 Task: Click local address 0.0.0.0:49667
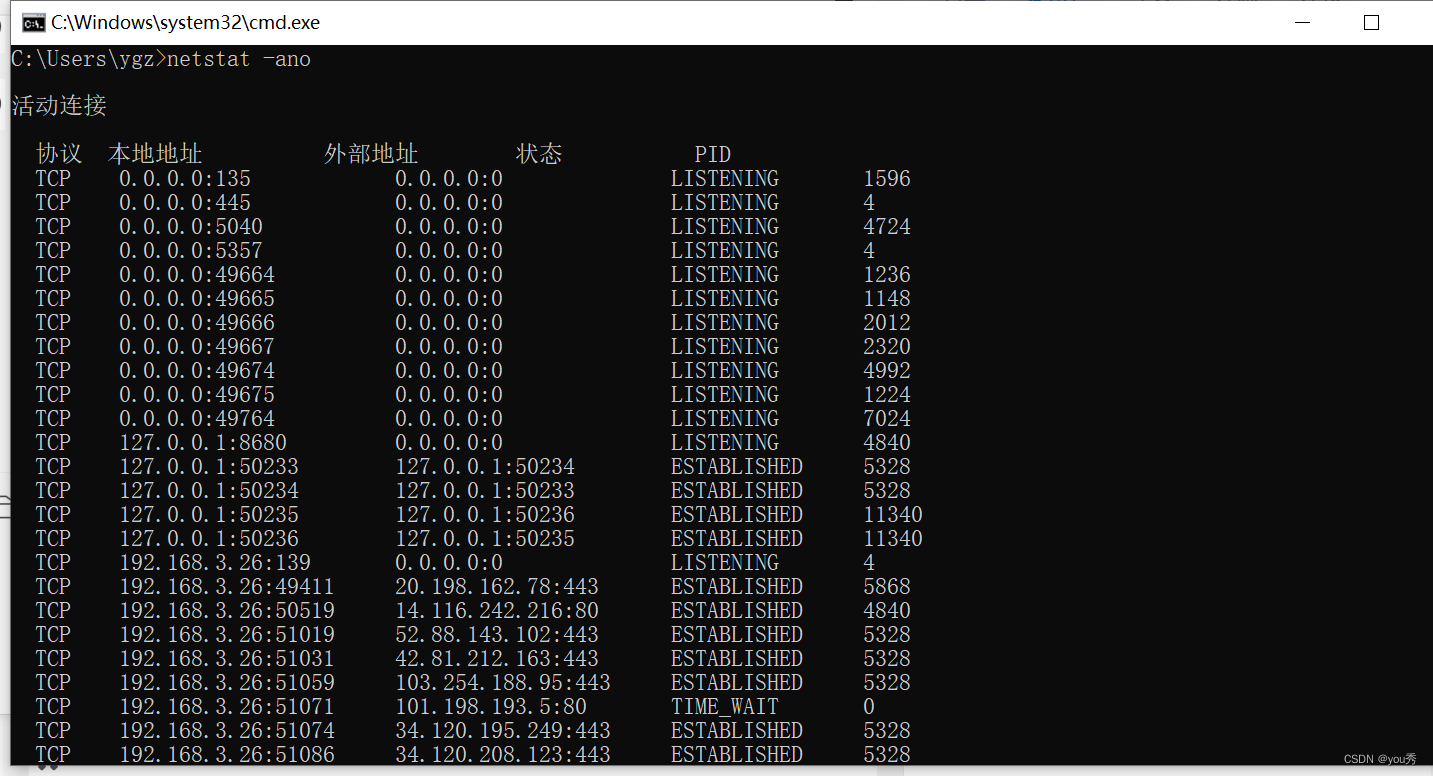[x=197, y=347]
